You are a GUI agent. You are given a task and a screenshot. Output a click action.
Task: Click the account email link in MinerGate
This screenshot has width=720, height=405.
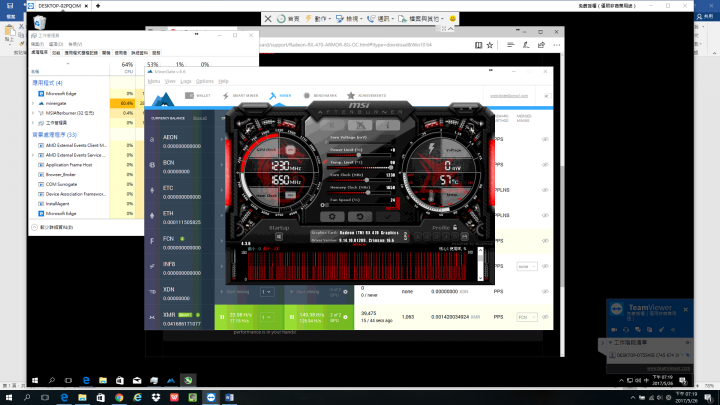(x=509, y=96)
